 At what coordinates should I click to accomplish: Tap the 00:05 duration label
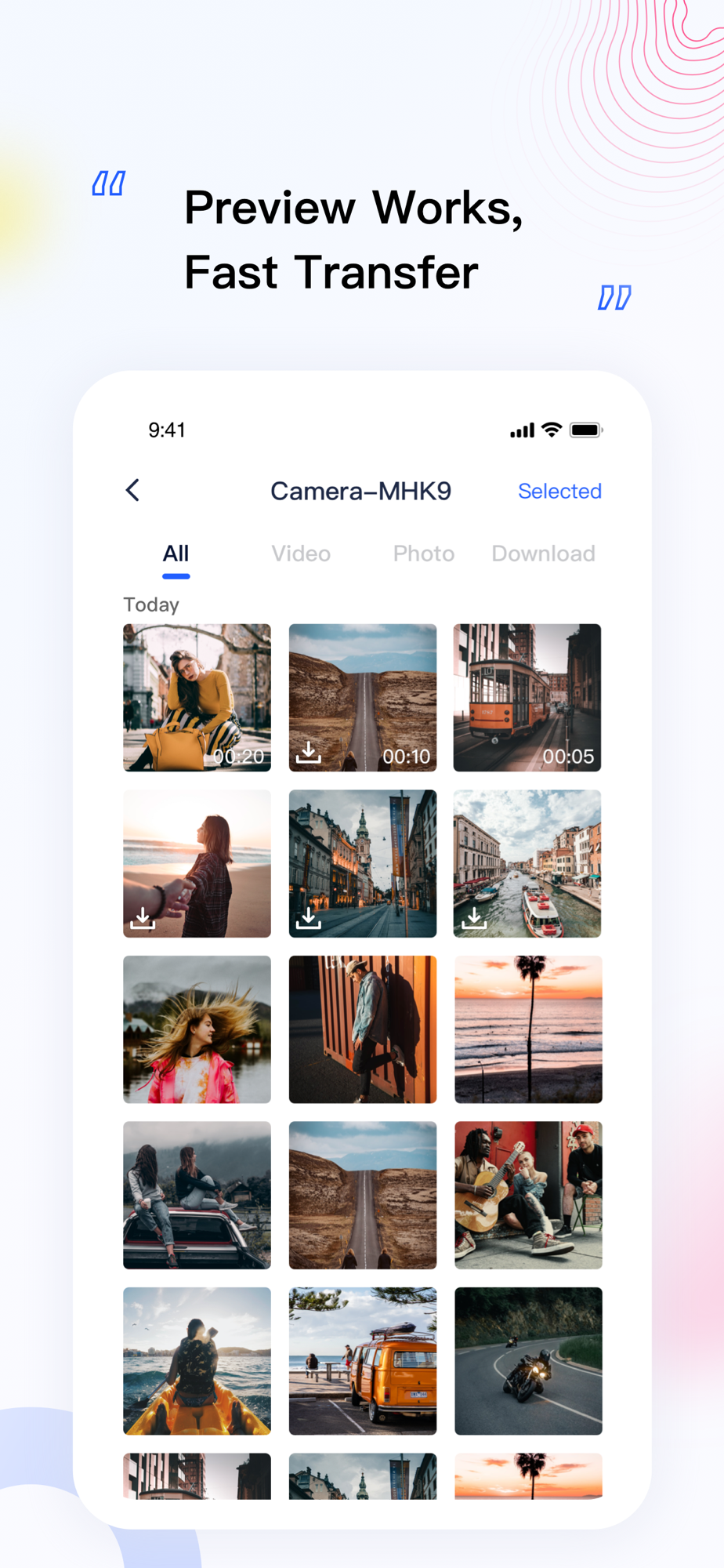coord(569,757)
